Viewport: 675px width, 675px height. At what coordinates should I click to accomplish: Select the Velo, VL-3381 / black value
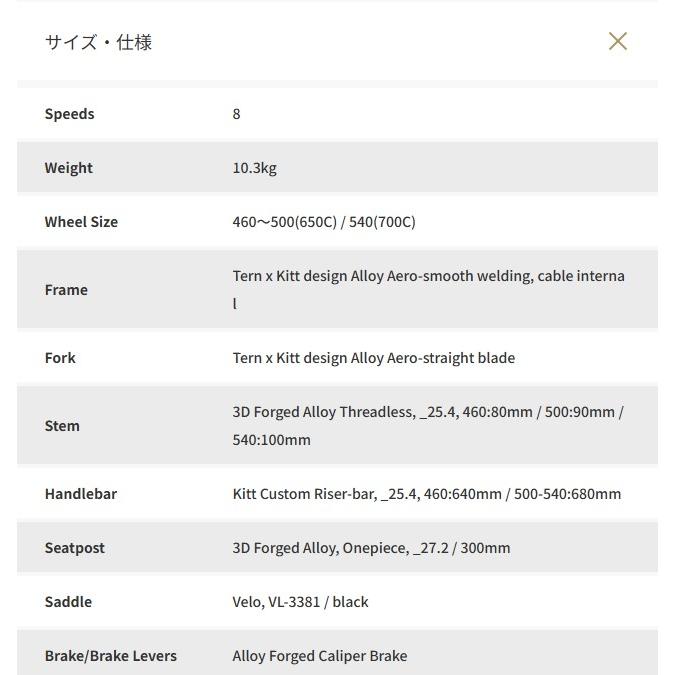[300, 602]
